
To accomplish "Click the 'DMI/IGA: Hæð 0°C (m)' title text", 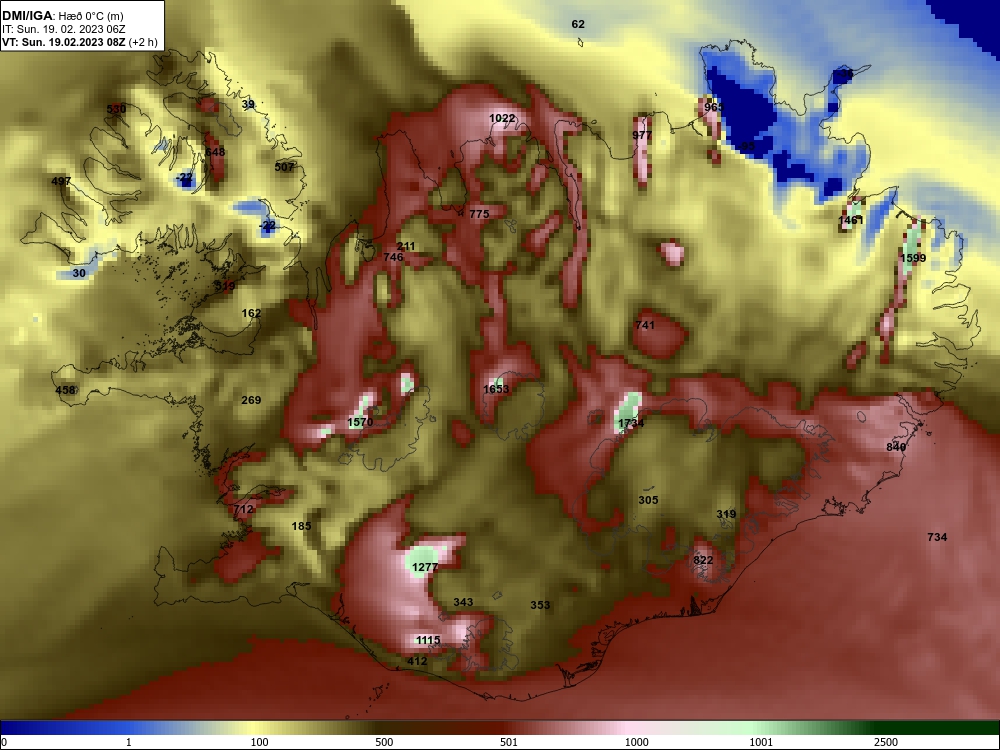I will coord(61,16).
